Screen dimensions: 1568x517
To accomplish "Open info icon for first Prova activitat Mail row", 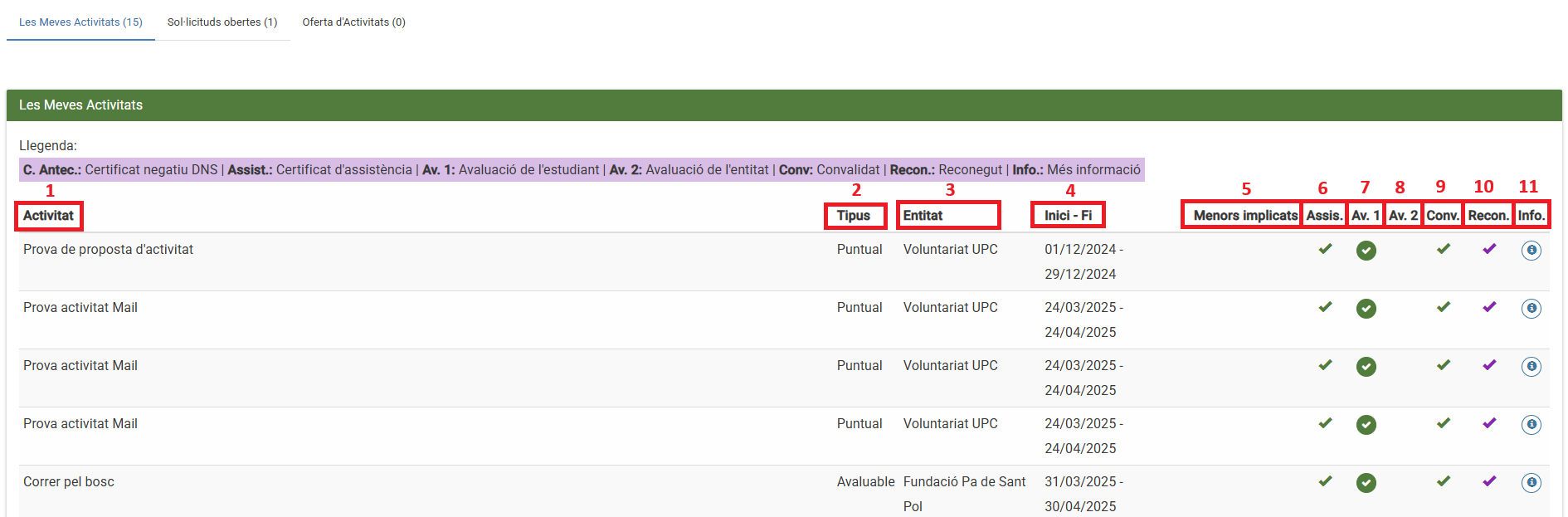I will click(x=1531, y=308).
